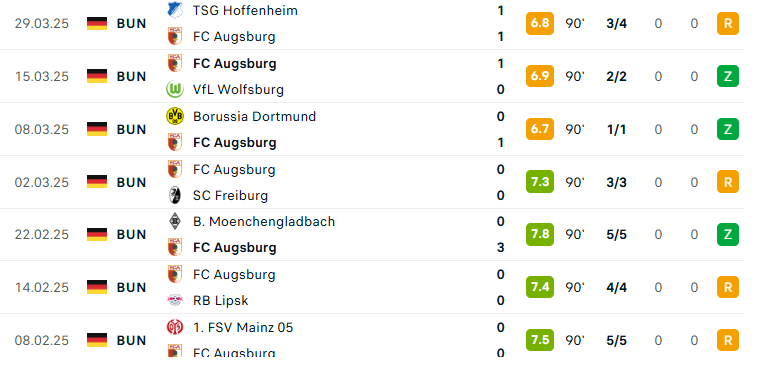Click the B. Moenchengladbach club crest

[x=175, y=221]
